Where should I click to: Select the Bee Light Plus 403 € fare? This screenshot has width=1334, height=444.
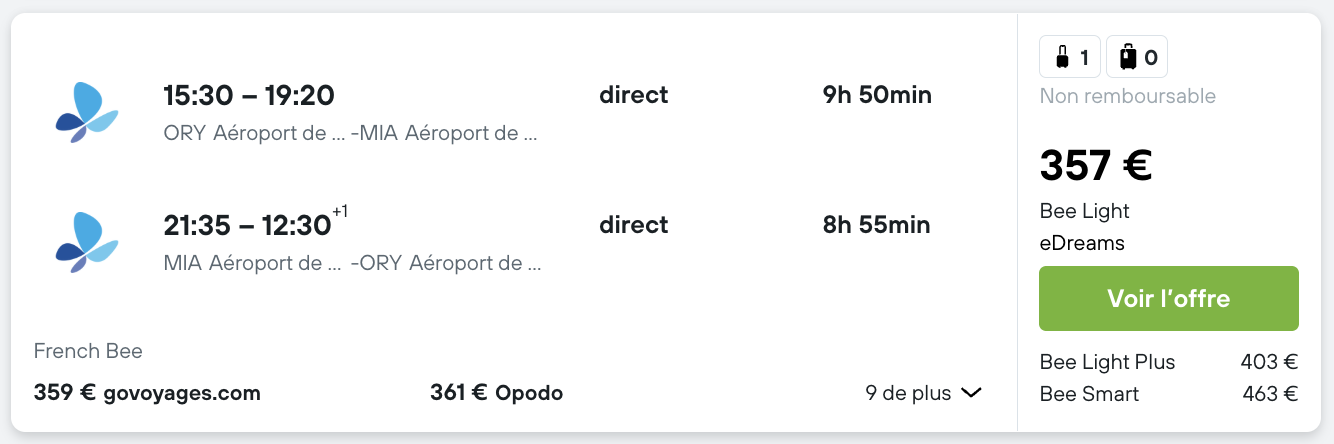1168,362
